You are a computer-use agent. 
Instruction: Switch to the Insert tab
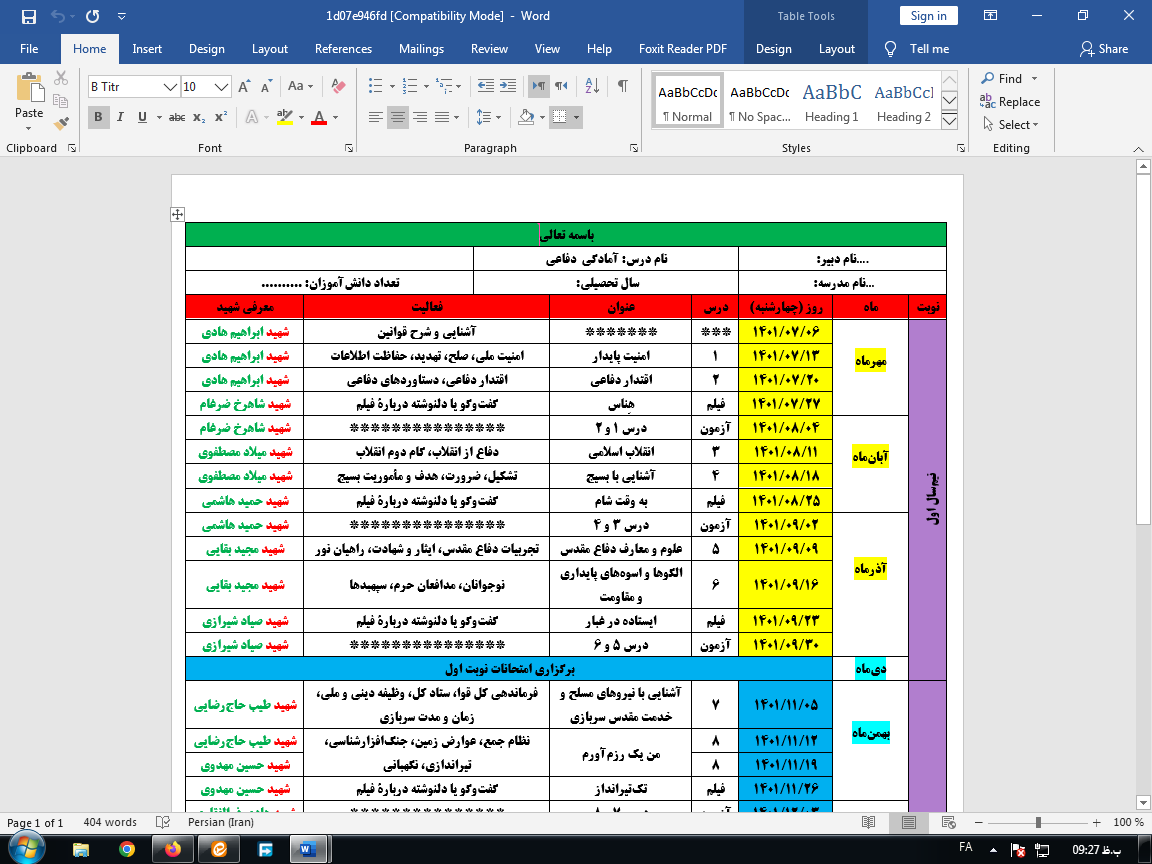click(x=147, y=49)
